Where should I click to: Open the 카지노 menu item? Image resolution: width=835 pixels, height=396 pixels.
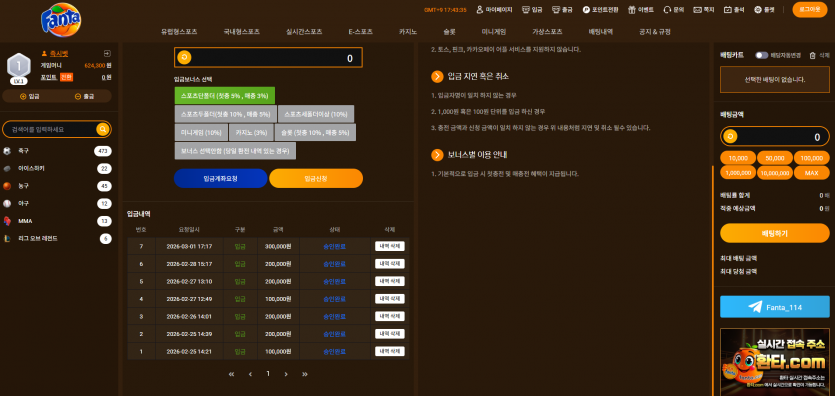(408, 31)
